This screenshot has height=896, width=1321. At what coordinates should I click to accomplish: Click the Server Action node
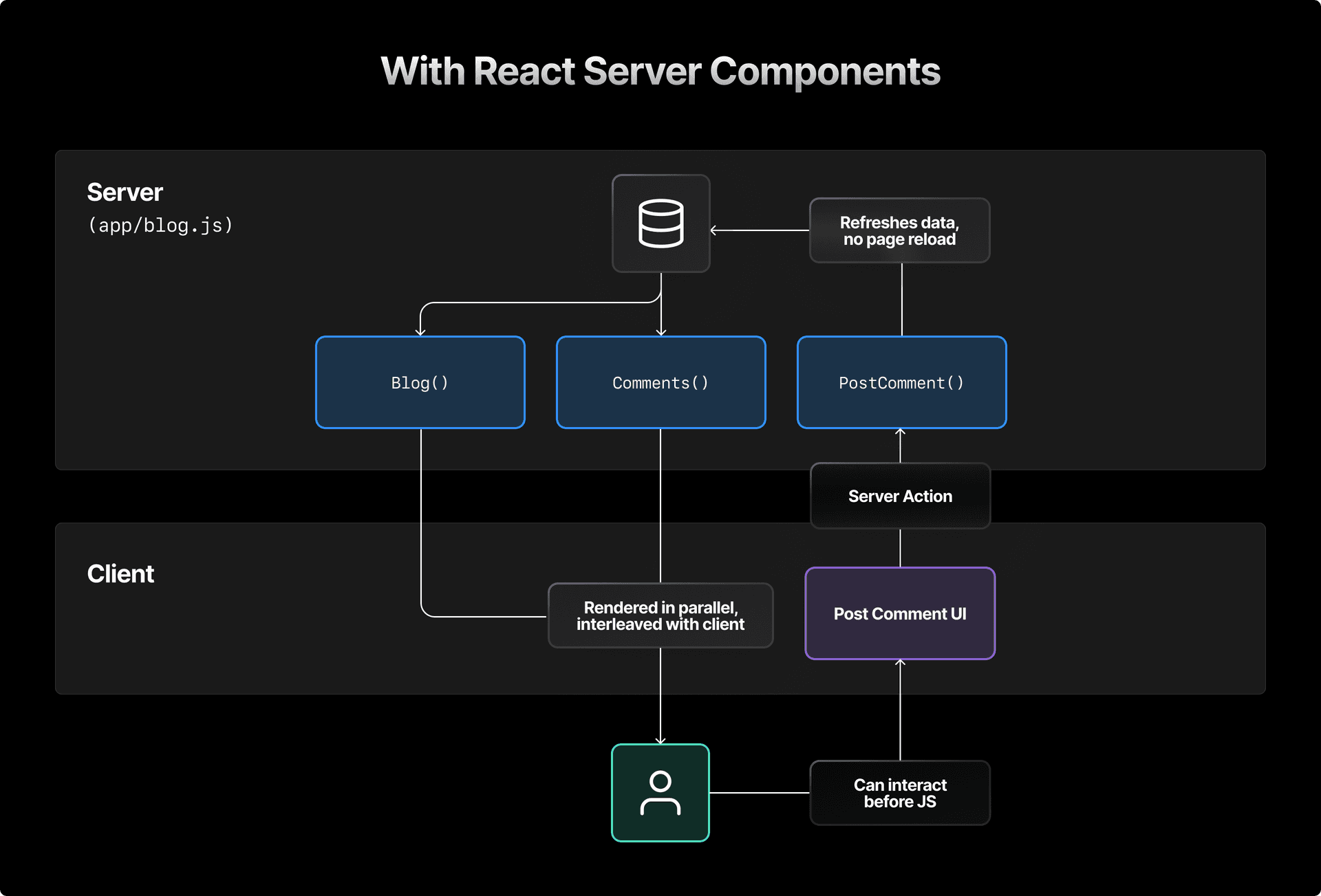point(900,496)
